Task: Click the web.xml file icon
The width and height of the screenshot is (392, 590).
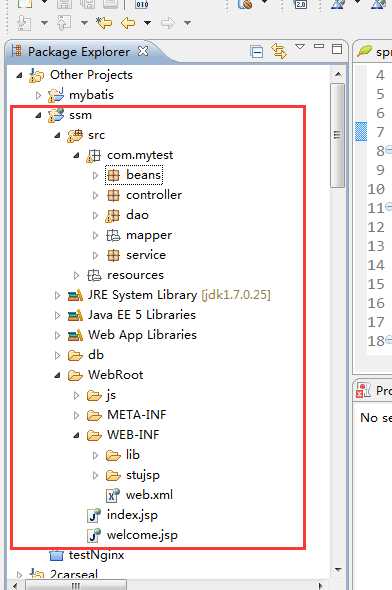Action: pyautogui.click(x=113, y=495)
